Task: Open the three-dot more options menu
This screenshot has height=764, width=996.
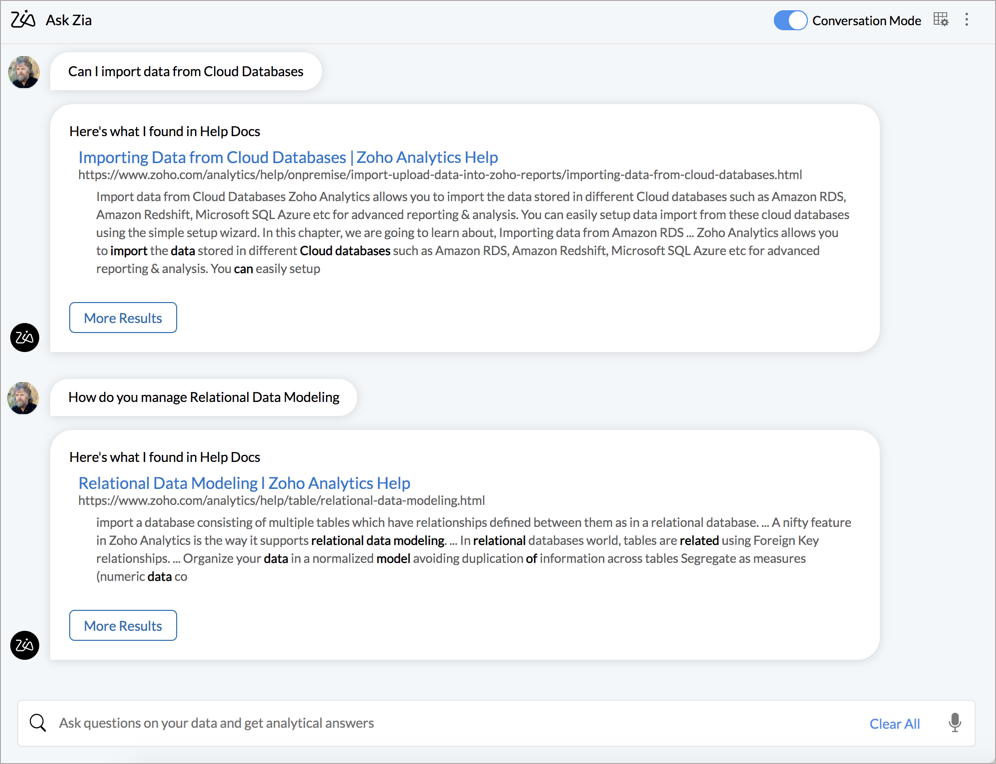Action: [x=967, y=20]
